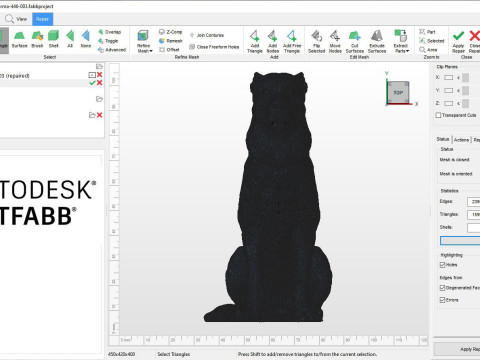Click Close Freeform Holes
The image size is (480, 360).
coord(214,47)
